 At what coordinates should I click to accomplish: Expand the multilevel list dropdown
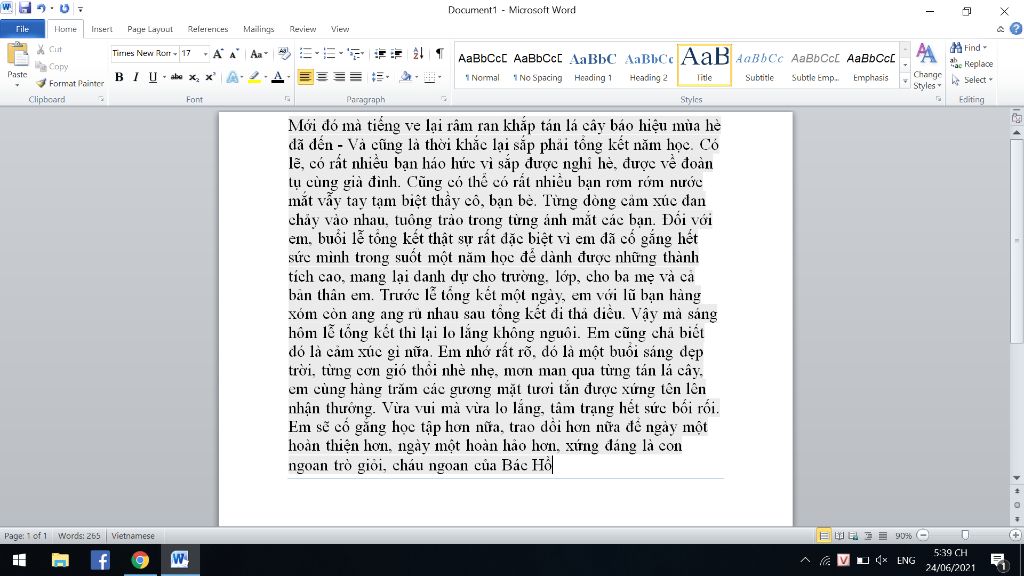(x=362, y=54)
